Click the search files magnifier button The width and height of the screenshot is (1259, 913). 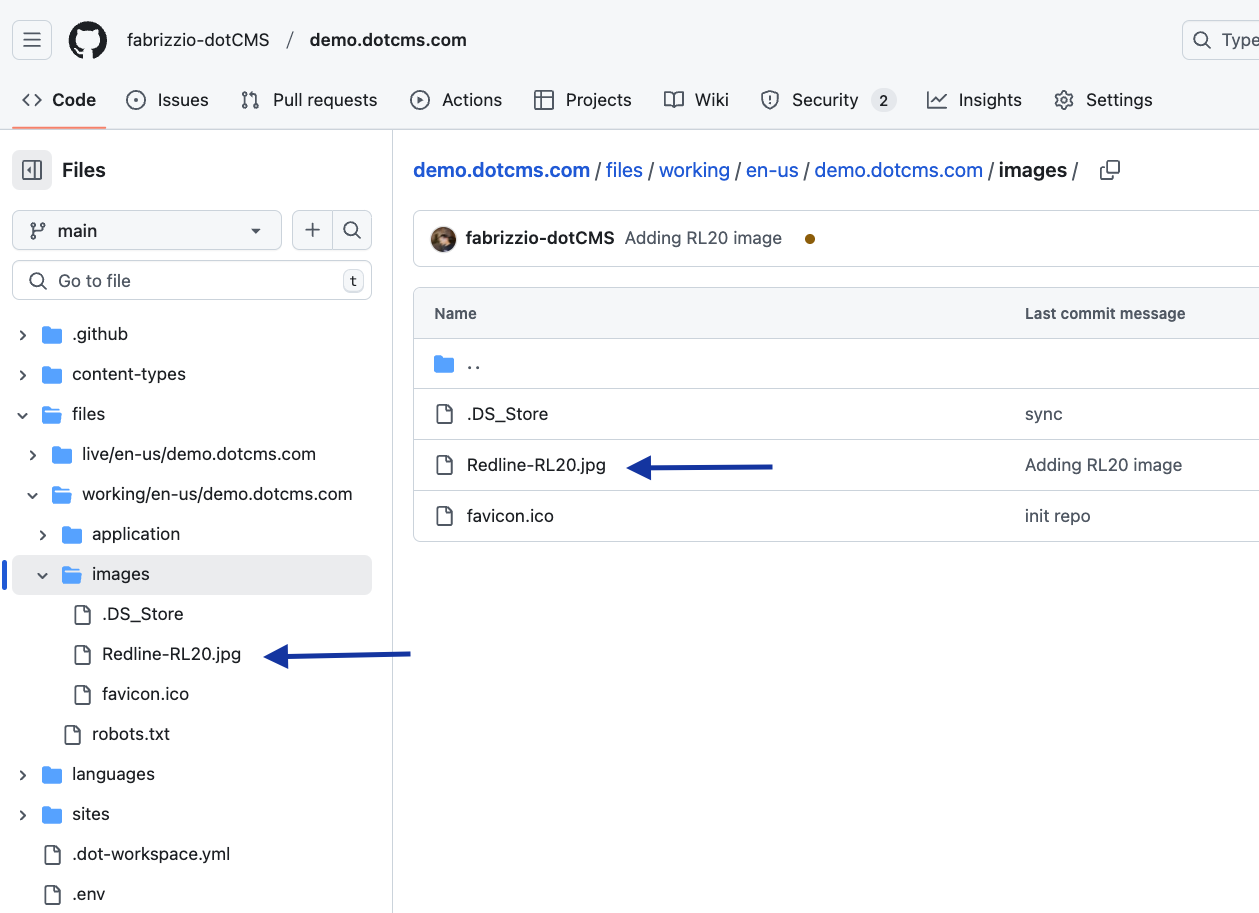tap(352, 231)
